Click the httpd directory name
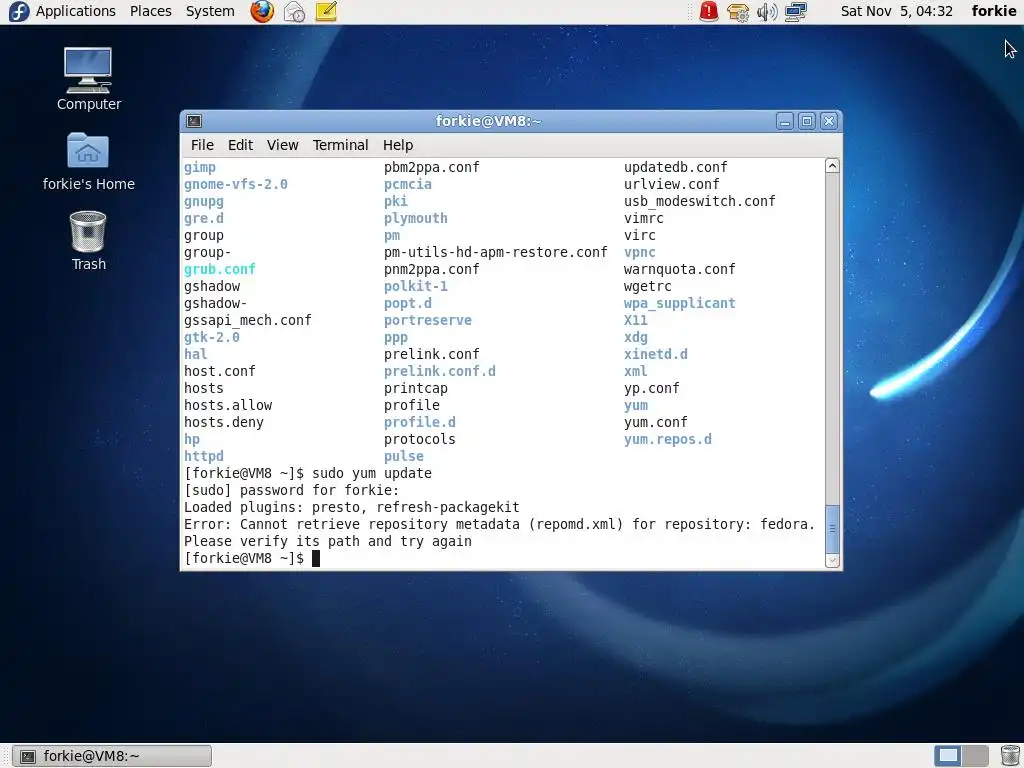 click(x=204, y=456)
